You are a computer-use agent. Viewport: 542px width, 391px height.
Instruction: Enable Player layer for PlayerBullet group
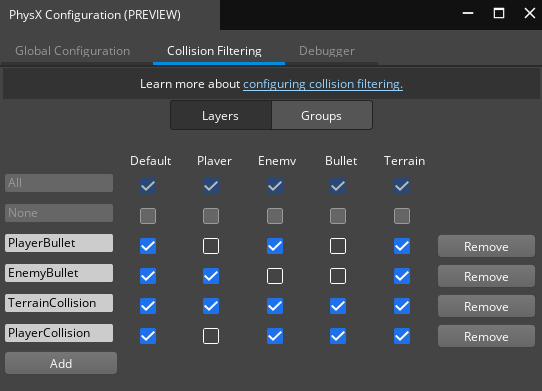point(211,246)
